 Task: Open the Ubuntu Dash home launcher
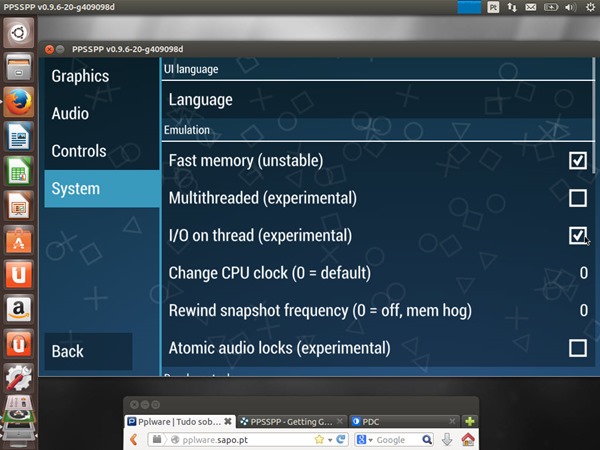pyautogui.click(x=18, y=33)
